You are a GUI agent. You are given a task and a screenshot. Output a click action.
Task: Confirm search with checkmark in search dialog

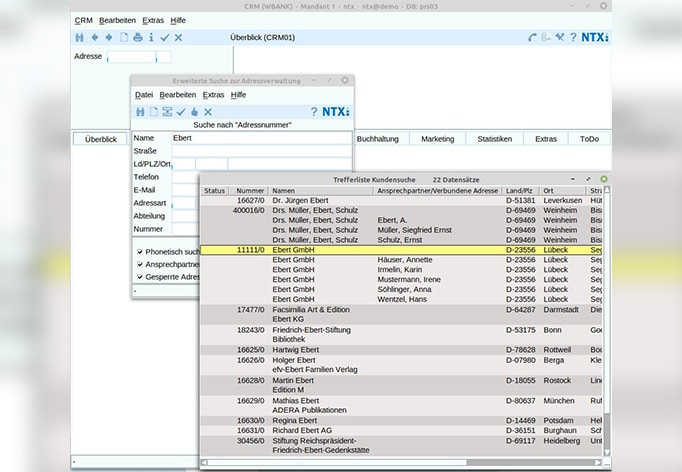click(181, 112)
